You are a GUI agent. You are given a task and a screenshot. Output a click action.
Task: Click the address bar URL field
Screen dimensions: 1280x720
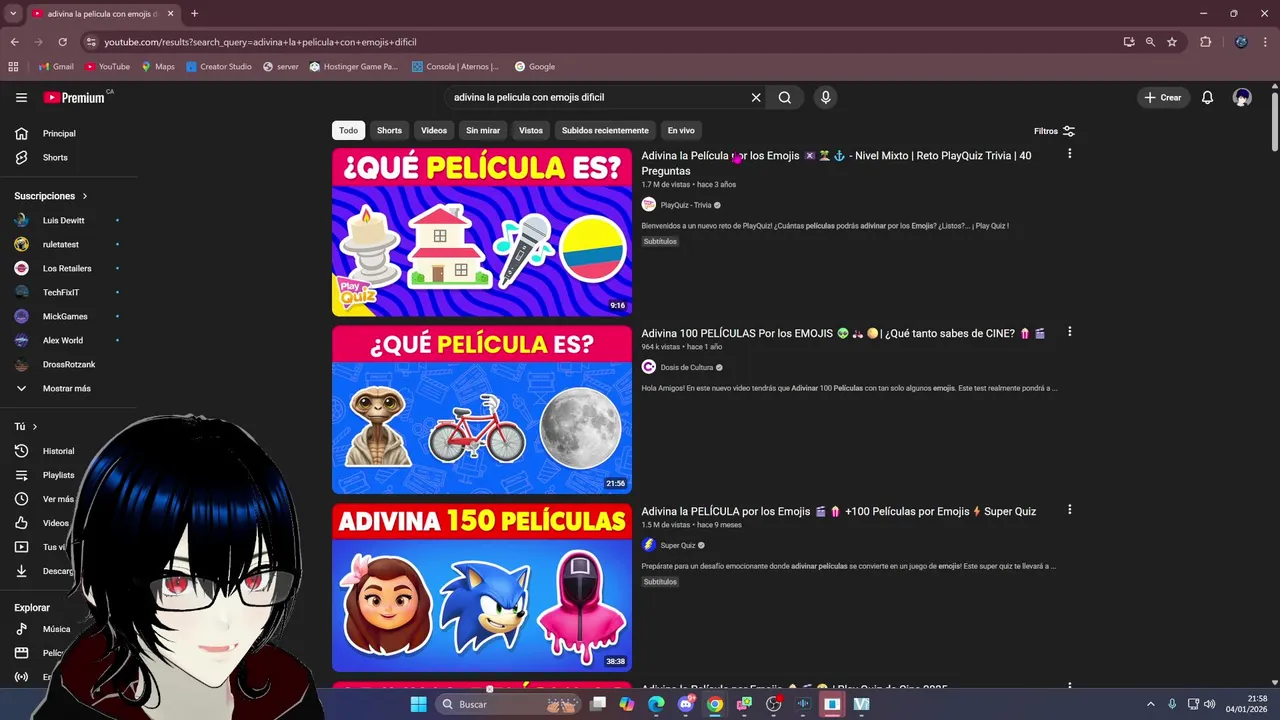600,42
